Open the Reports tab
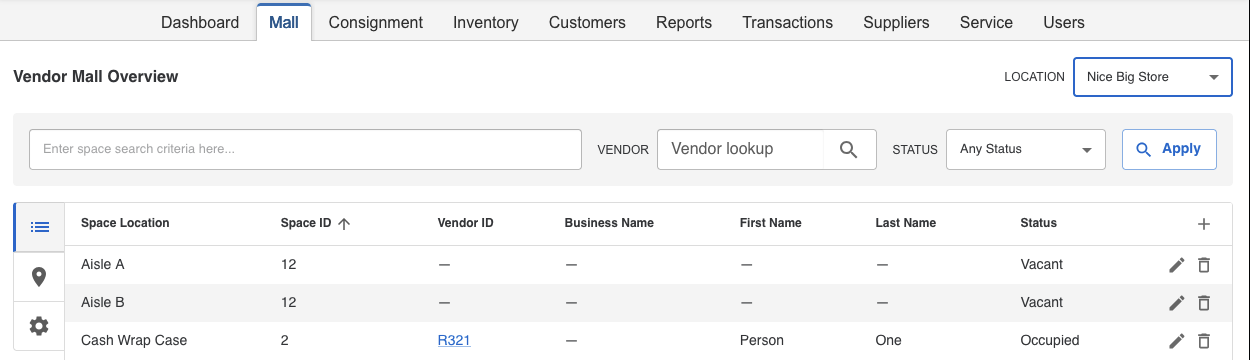Image resolution: width=1250 pixels, height=360 pixels. [x=684, y=22]
